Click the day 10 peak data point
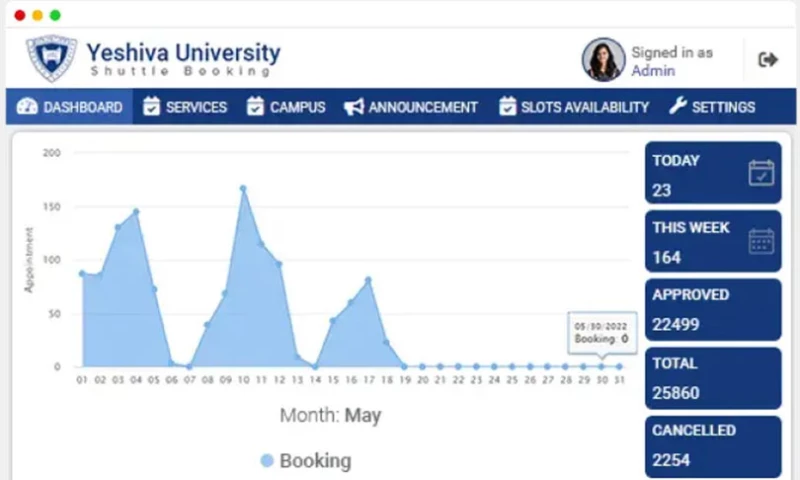This screenshot has width=800, height=480. click(243, 189)
